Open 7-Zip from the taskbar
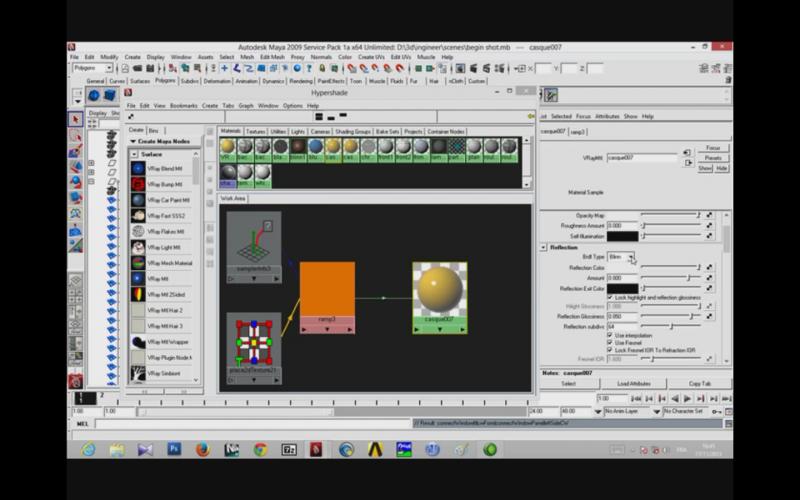Viewport: 800px width, 500px height. click(x=289, y=449)
